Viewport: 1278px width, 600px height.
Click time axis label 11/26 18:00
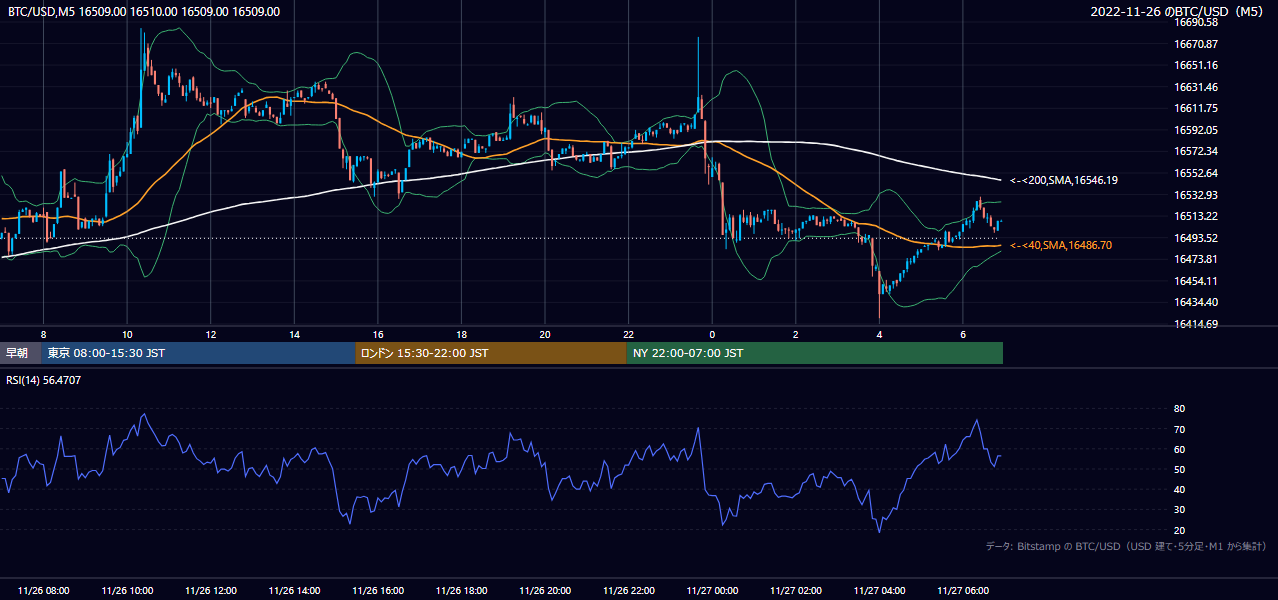click(x=461, y=591)
